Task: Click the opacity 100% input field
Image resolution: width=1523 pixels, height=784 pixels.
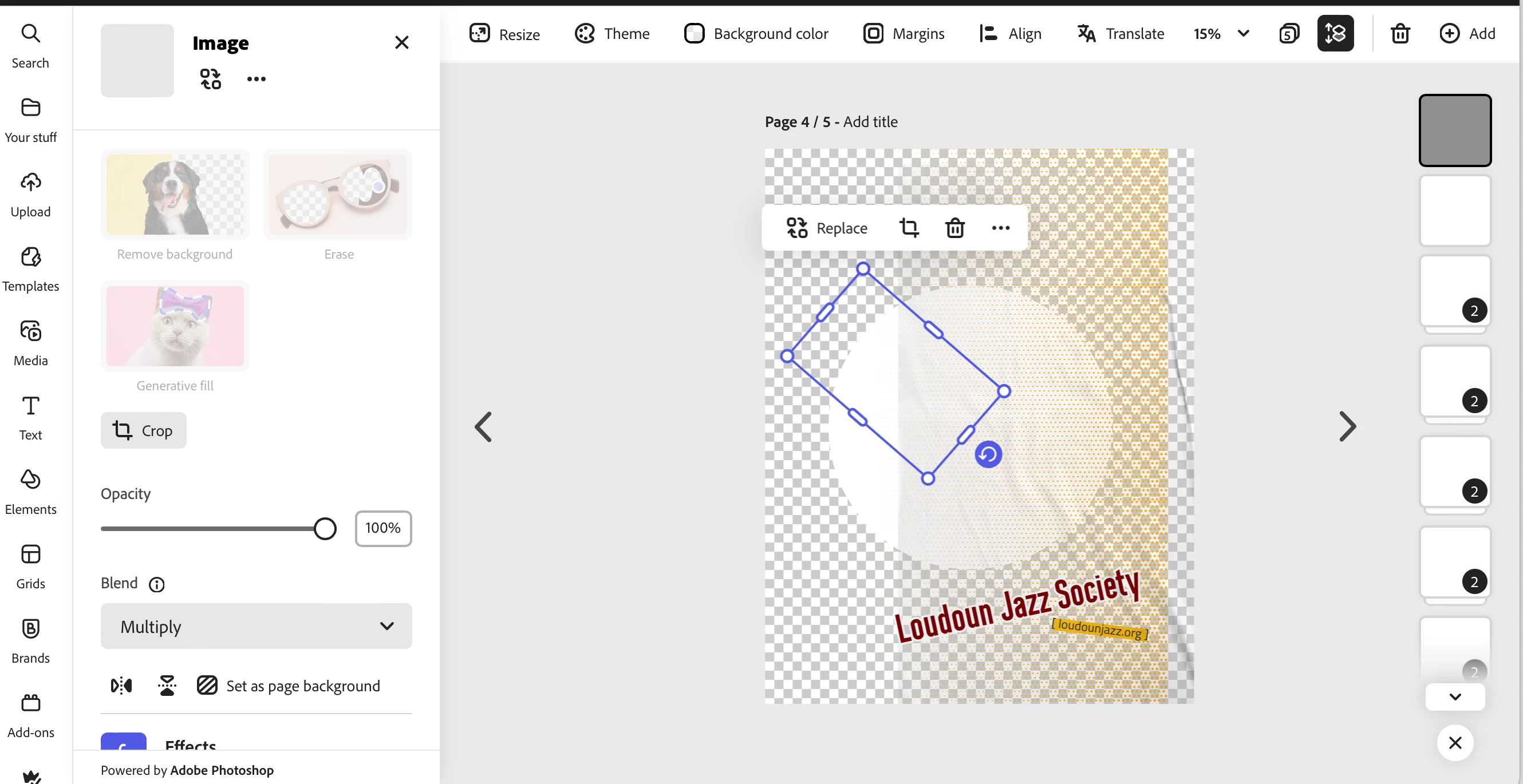Action: coord(383,528)
